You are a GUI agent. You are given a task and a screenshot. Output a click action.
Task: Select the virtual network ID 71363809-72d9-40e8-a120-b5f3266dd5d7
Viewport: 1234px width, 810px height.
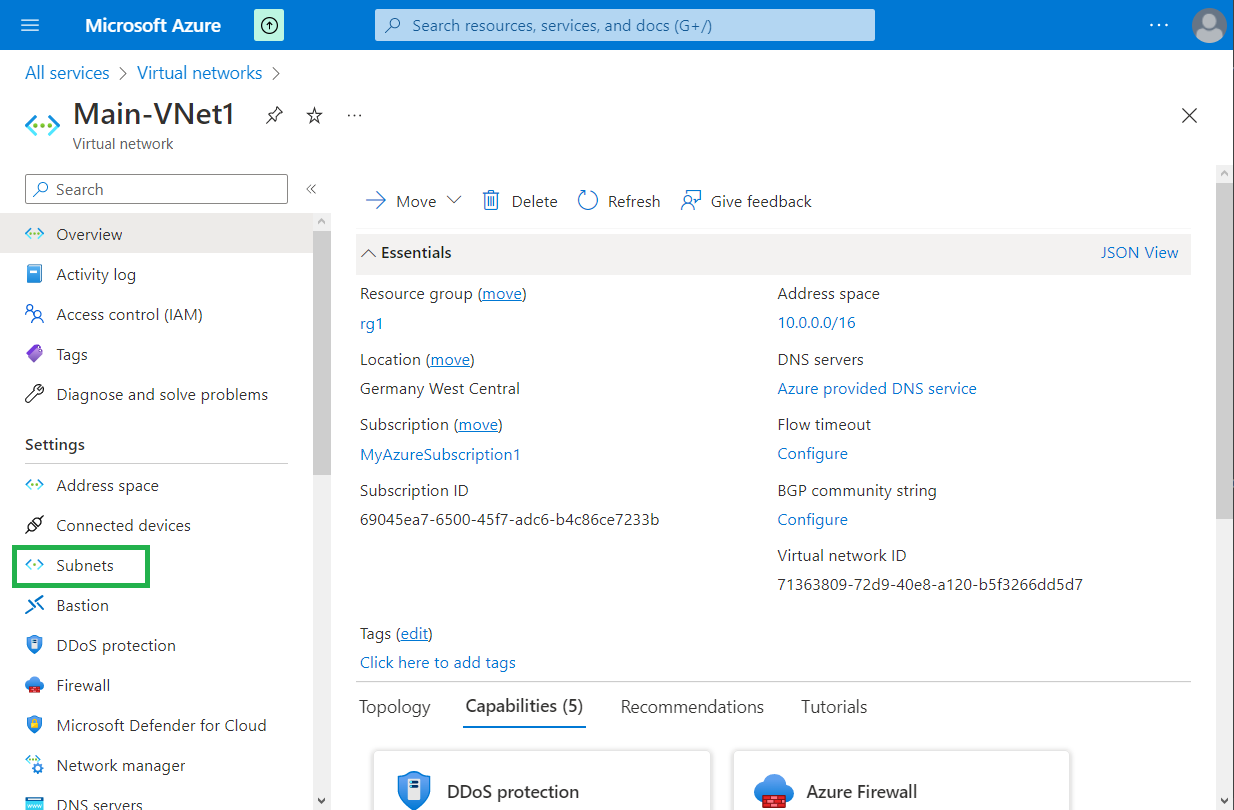[930, 585]
